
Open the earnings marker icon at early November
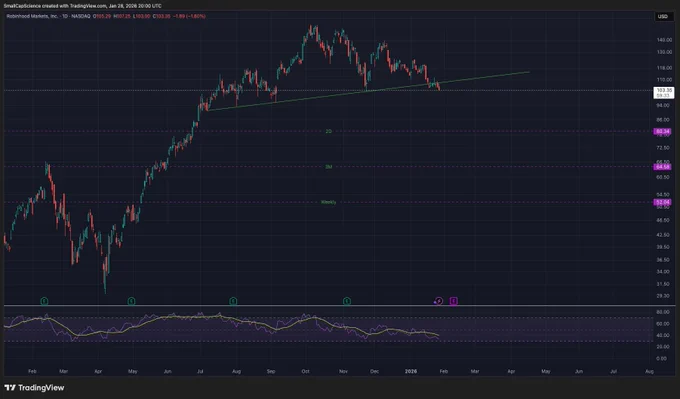point(347,301)
